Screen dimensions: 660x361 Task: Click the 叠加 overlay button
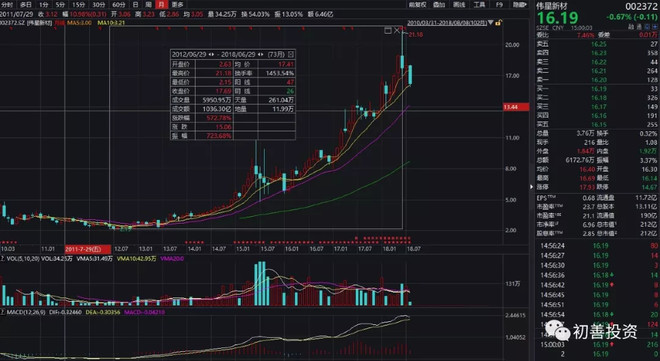(439, 5)
